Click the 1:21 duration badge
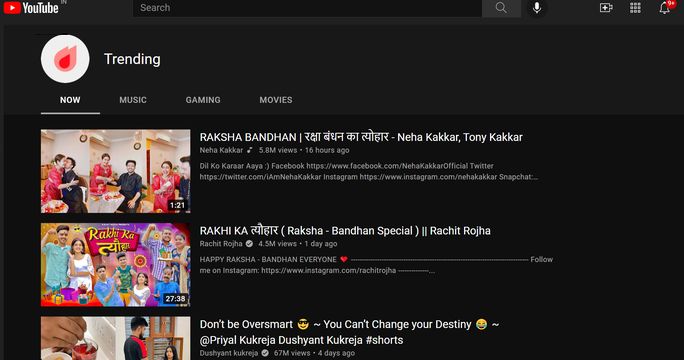Image resolution: width=684 pixels, height=360 pixels. coord(177,205)
